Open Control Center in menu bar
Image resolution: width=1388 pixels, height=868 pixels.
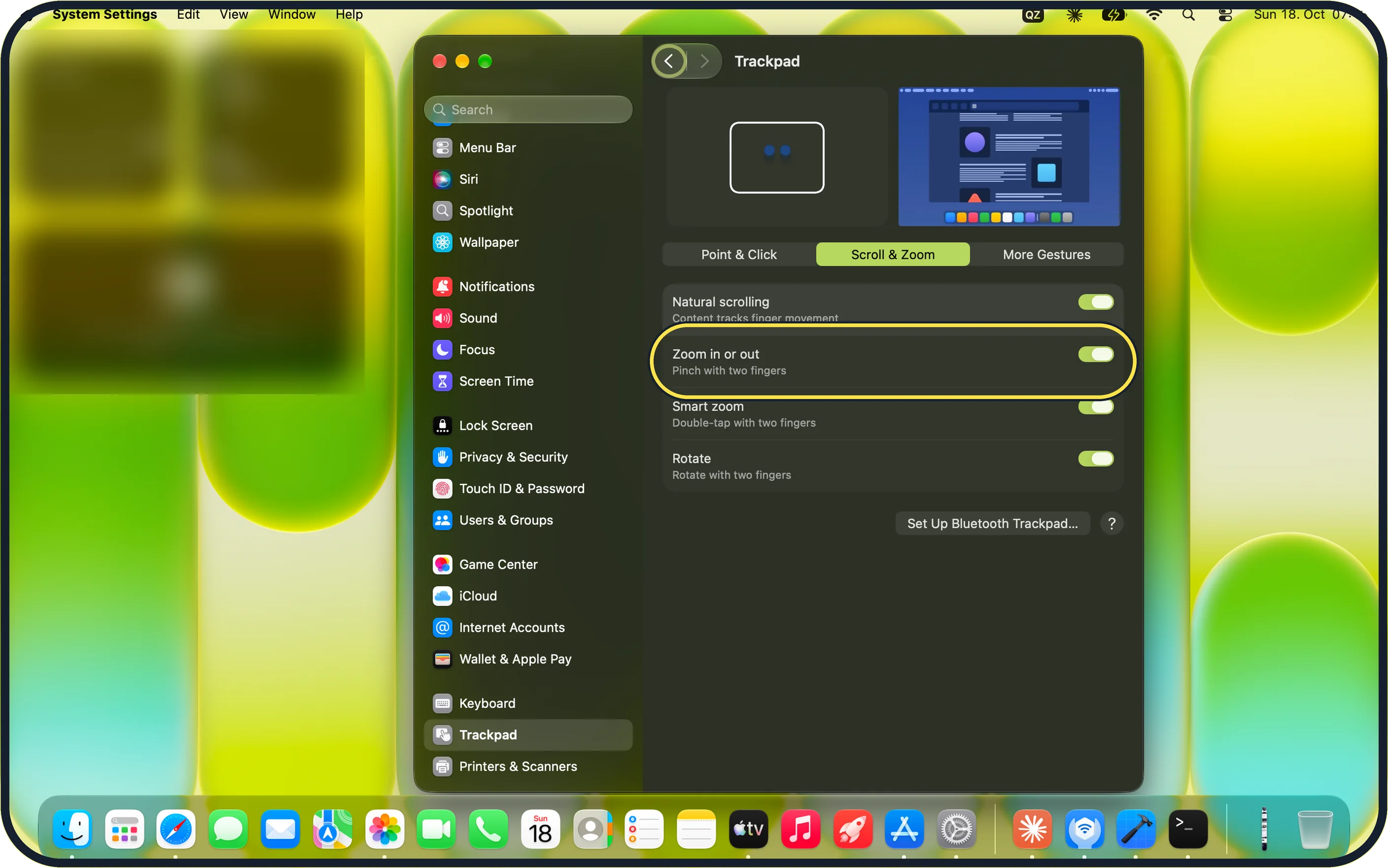(x=1225, y=14)
